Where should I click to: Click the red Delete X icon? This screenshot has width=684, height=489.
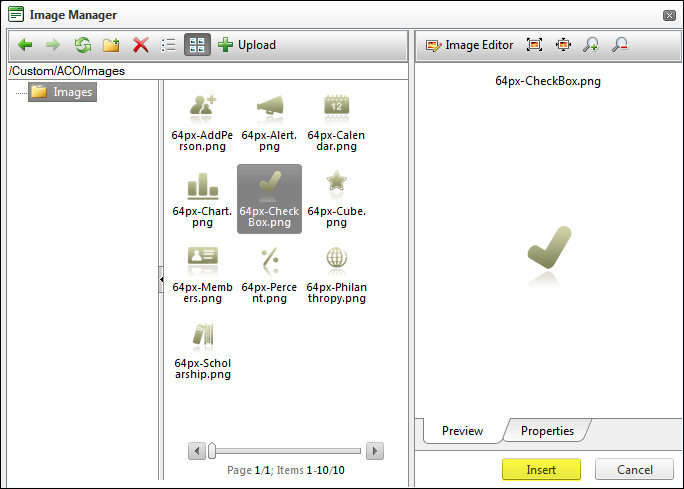point(141,45)
